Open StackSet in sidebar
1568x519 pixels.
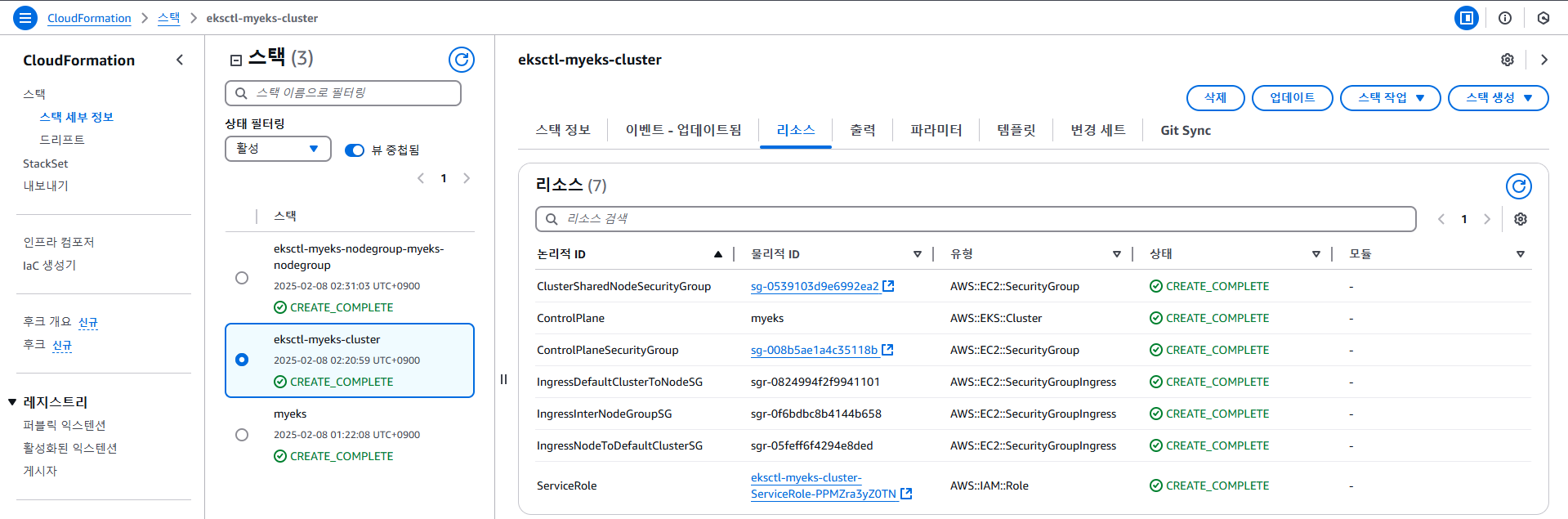46,163
